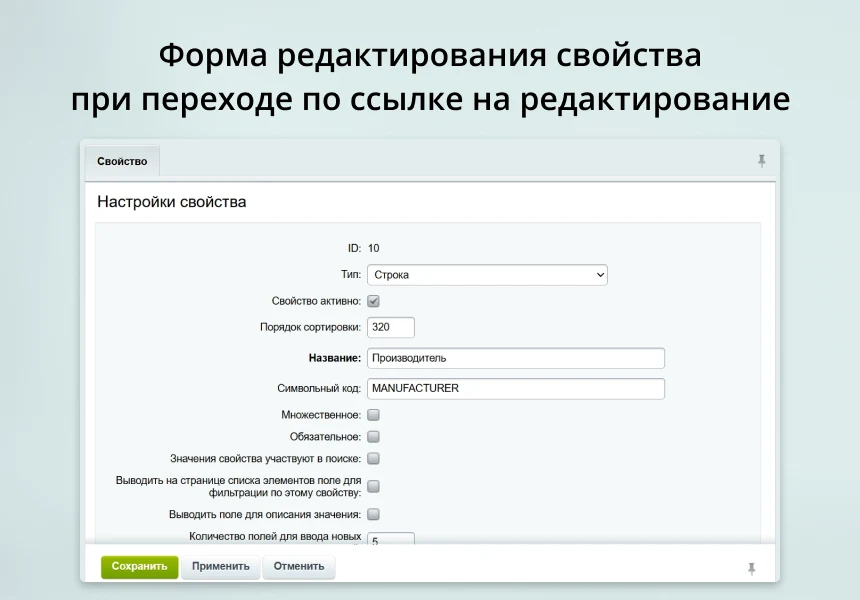Click the Название label
Screen dimensions: 860x600
click(335, 358)
